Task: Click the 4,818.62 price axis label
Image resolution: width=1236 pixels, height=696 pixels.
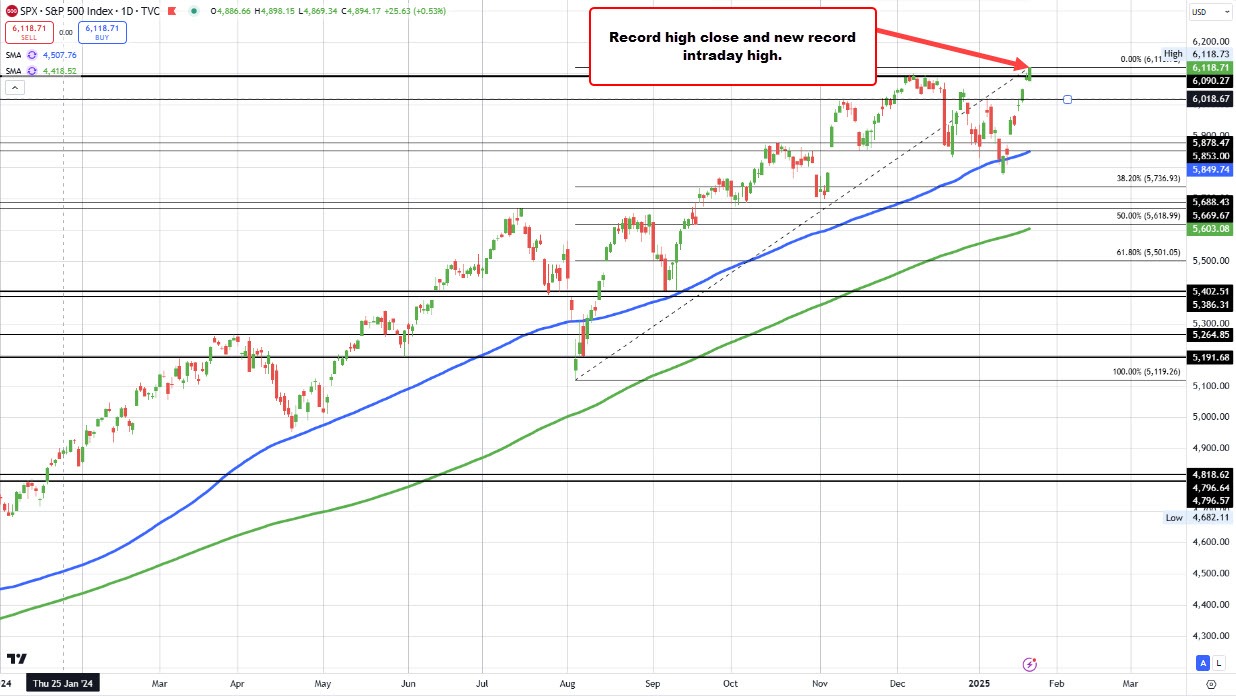Action: click(x=1210, y=475)
